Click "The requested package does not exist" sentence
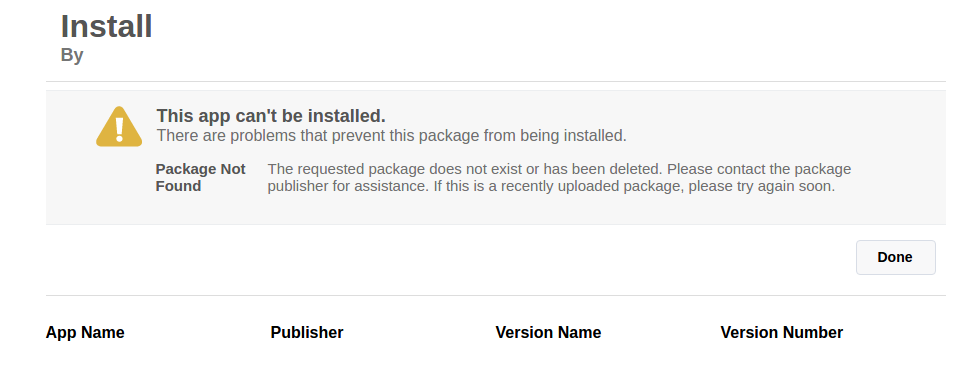975x390 pixels. tap(465, 169)
